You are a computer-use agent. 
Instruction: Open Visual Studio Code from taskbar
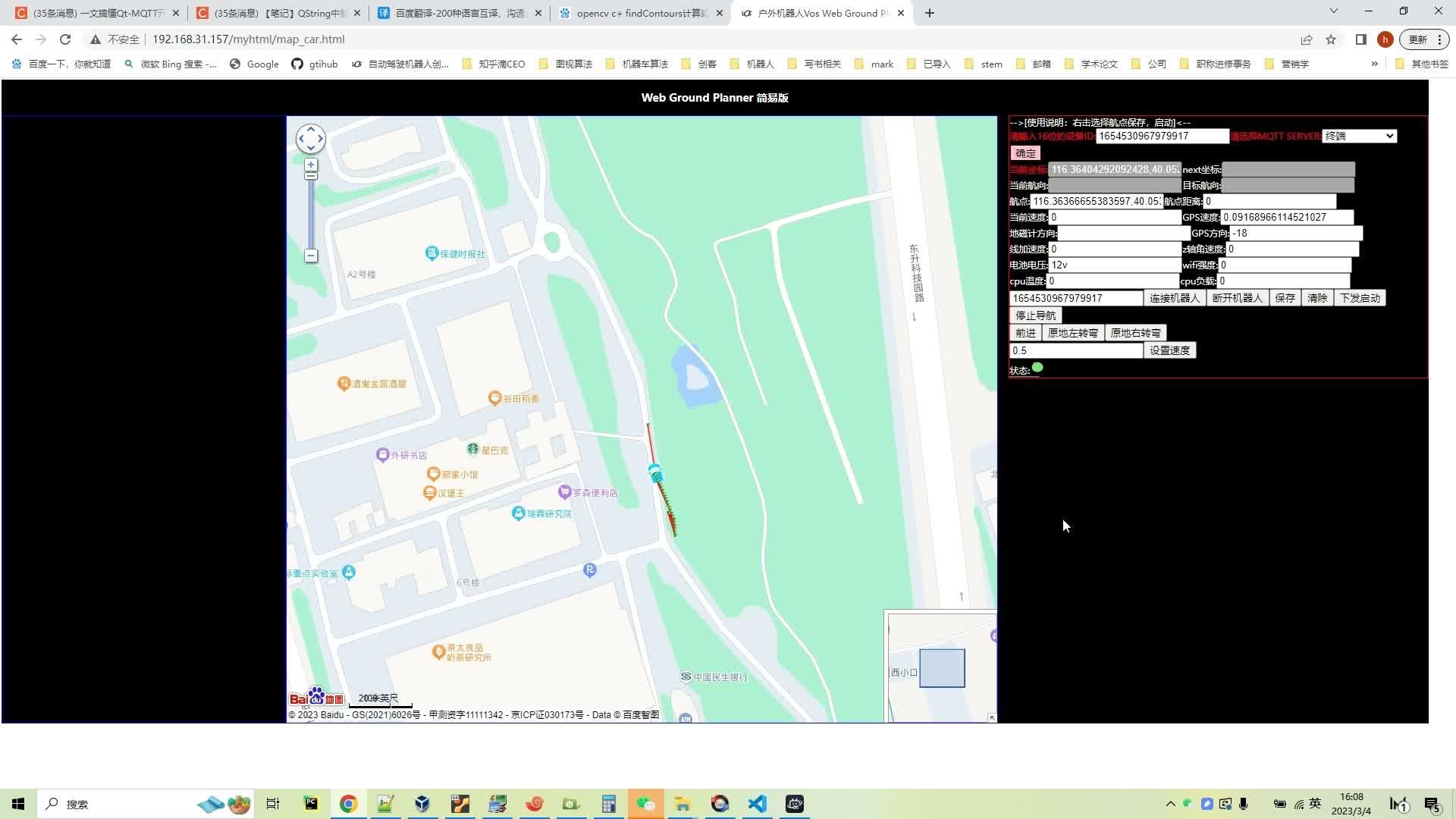(757, 804)
